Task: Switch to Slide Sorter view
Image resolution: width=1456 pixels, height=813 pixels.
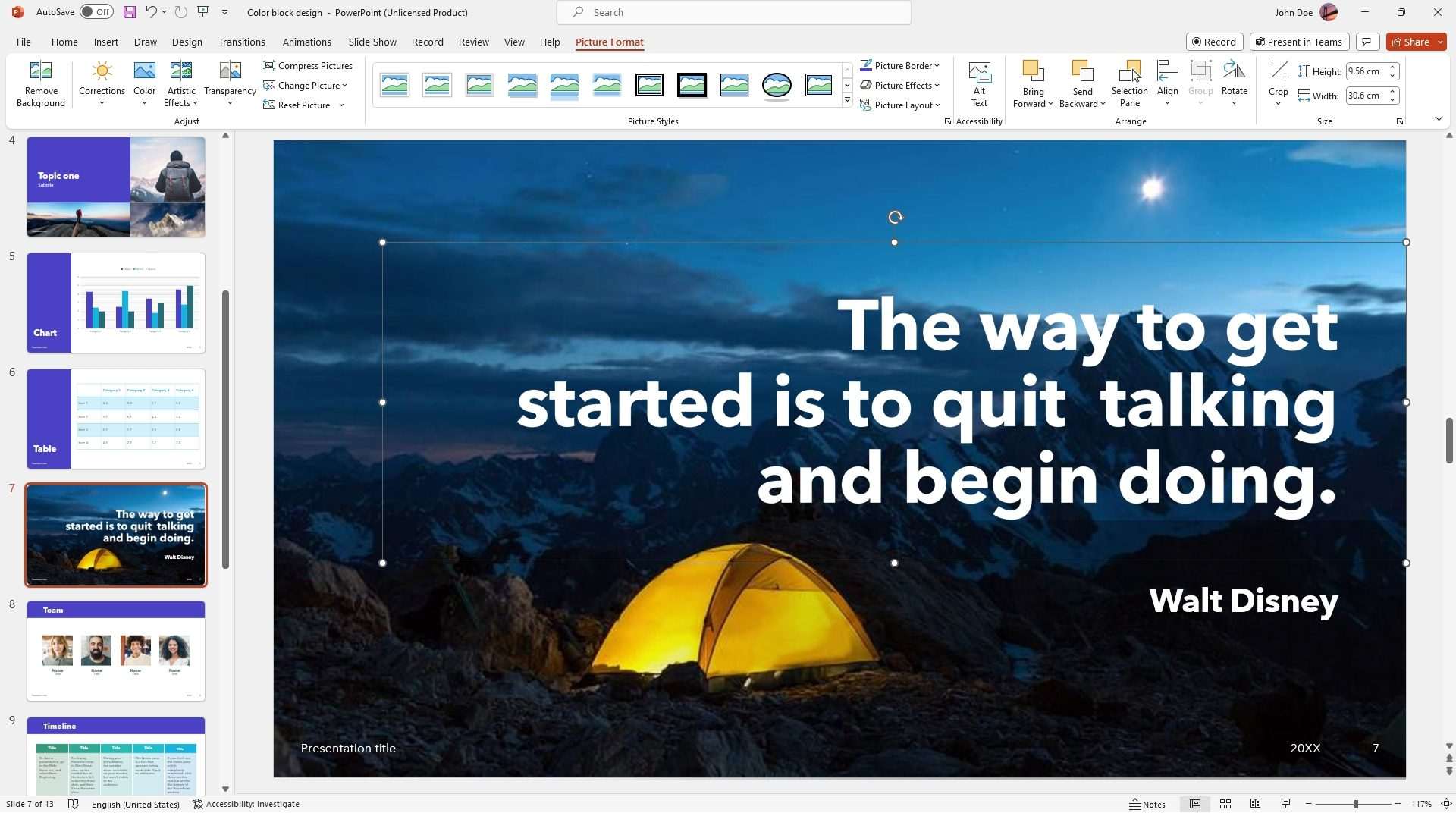Action: tap(1225, 804)
